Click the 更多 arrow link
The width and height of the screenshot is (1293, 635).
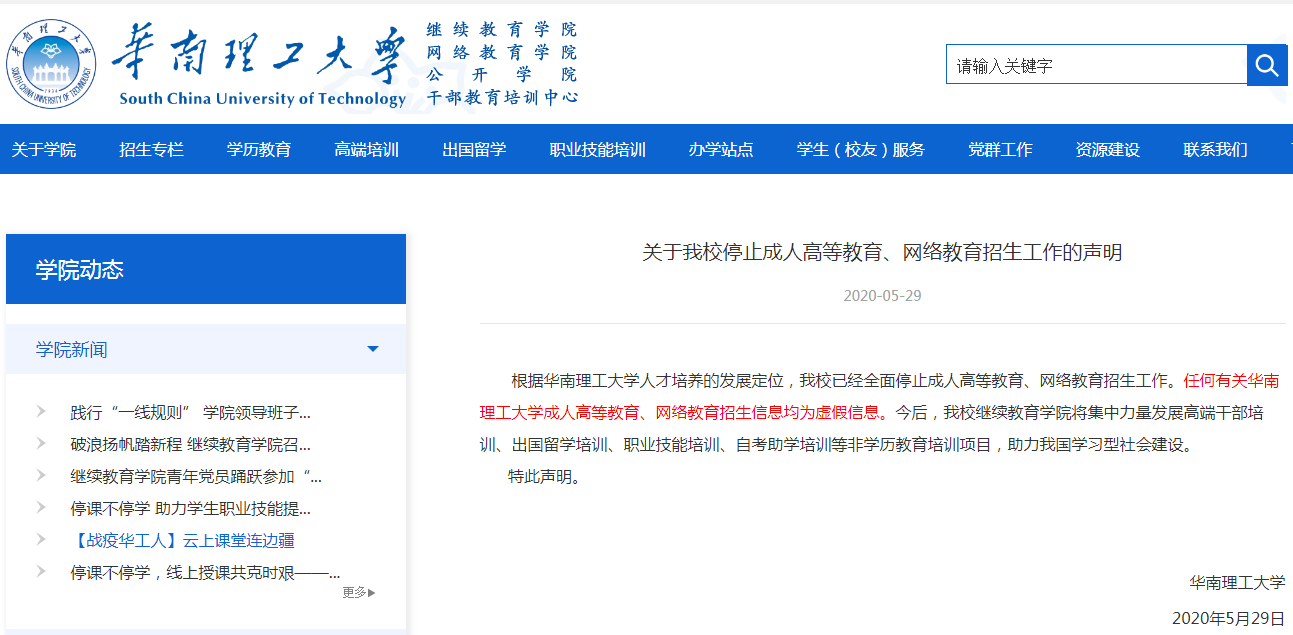click(x=359, y=592)
